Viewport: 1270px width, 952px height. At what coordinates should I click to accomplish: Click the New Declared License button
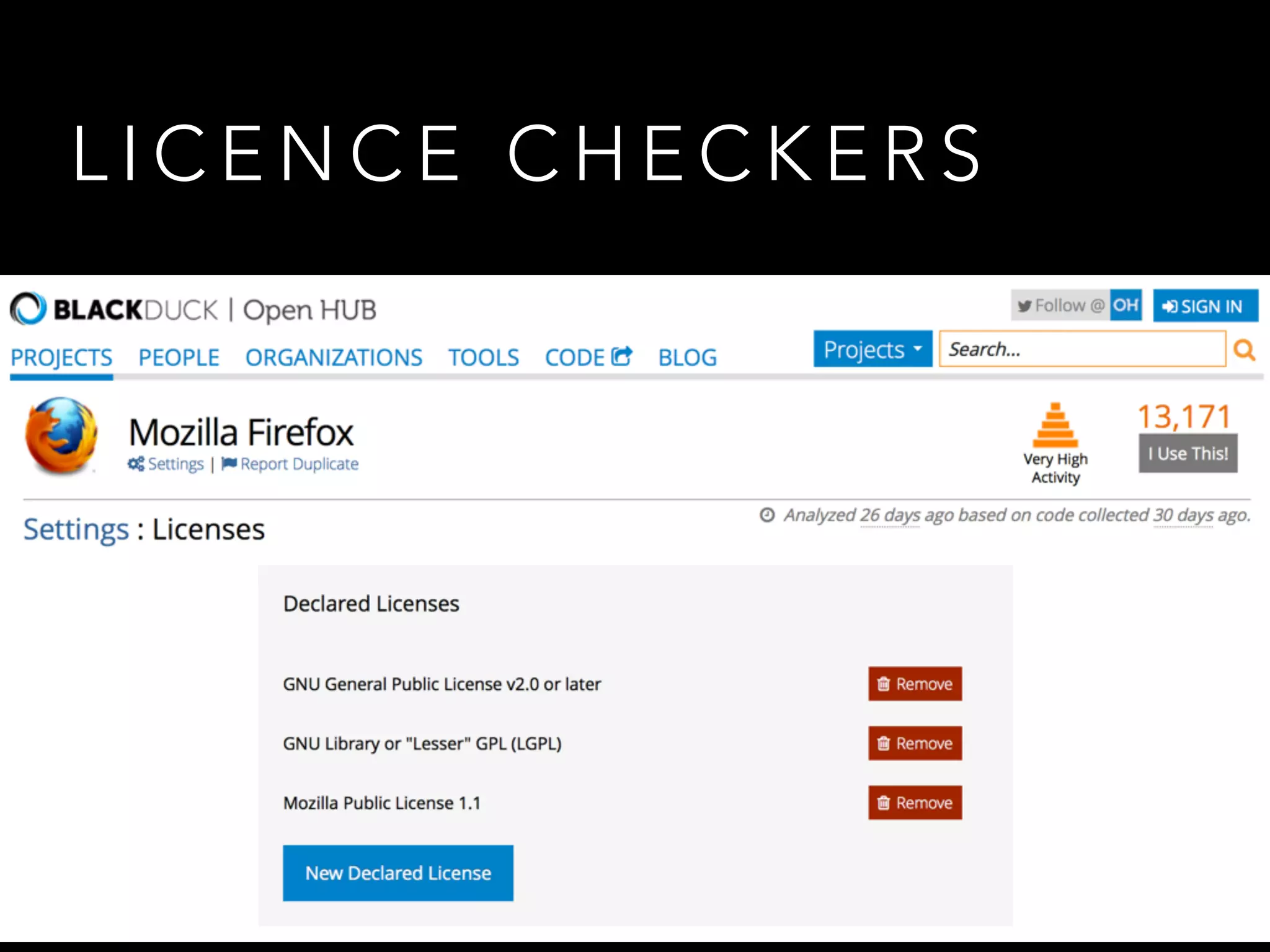(x=397, y=873)
